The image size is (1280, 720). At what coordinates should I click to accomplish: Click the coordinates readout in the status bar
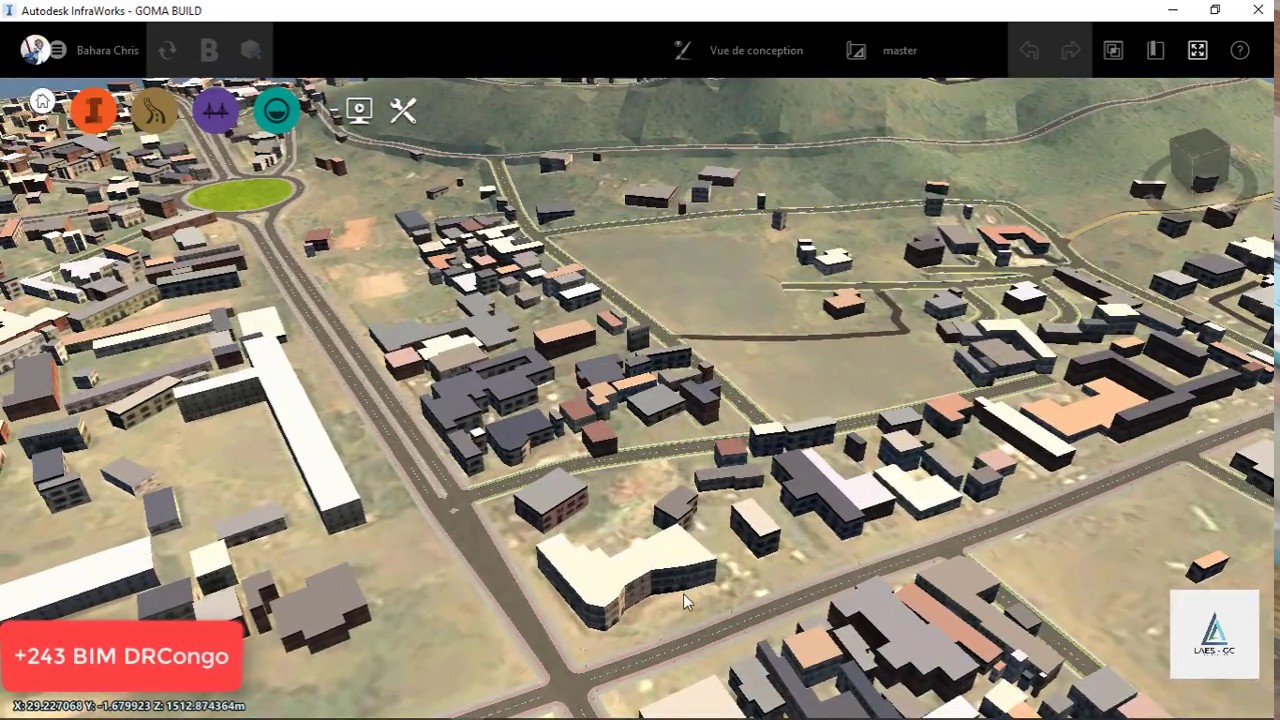coord(128,706)
